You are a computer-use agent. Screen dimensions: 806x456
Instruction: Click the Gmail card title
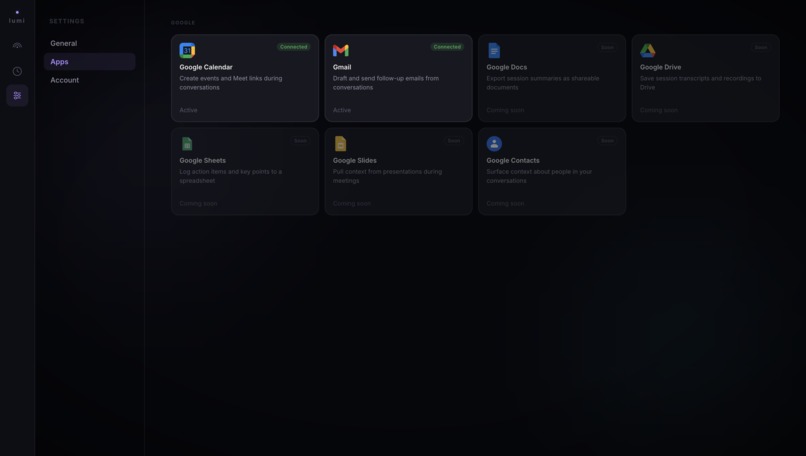[342, 67]
